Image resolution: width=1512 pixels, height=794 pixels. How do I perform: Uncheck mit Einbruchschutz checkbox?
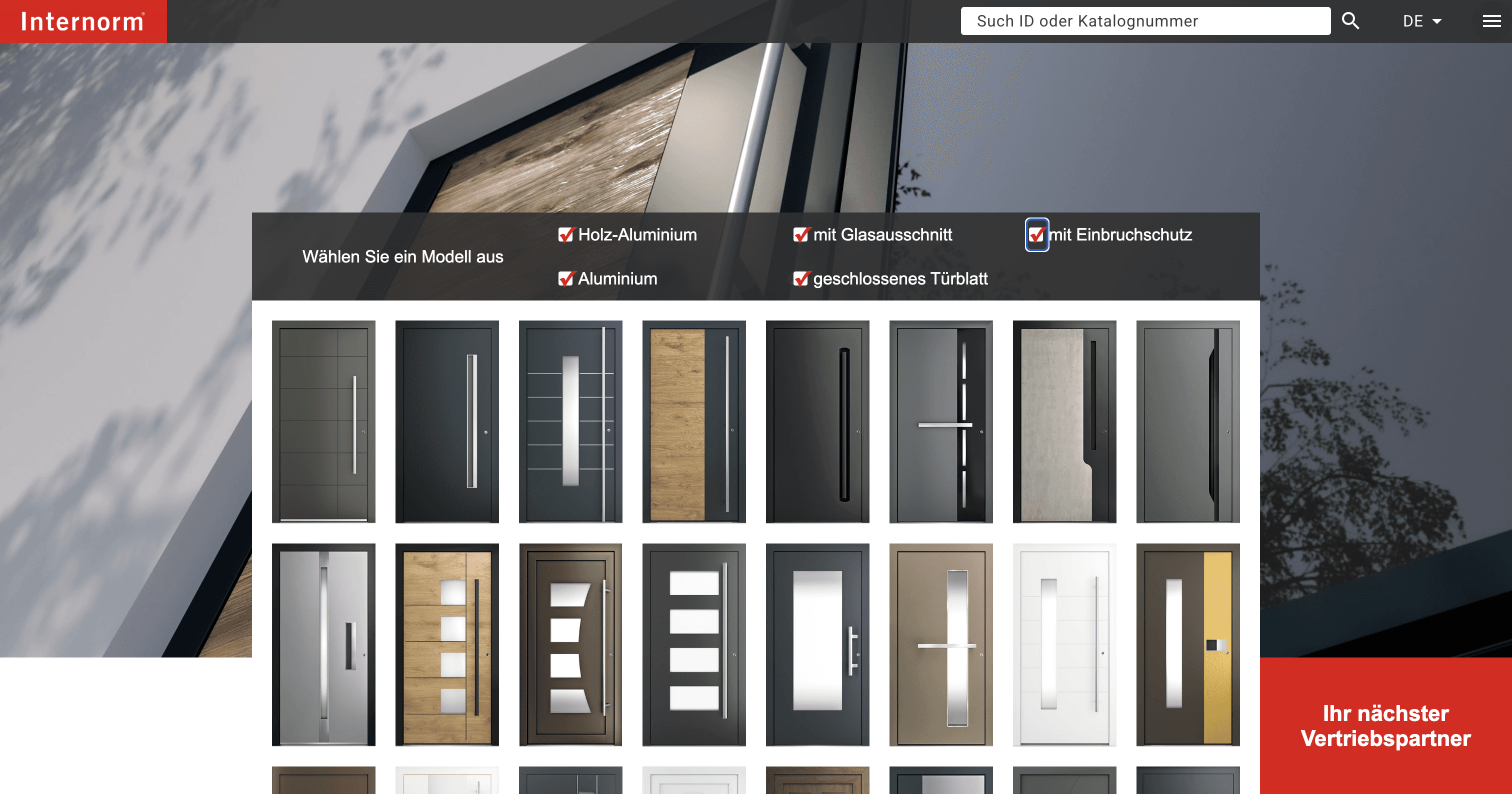pyautogui.click(x=1036, y=234)
